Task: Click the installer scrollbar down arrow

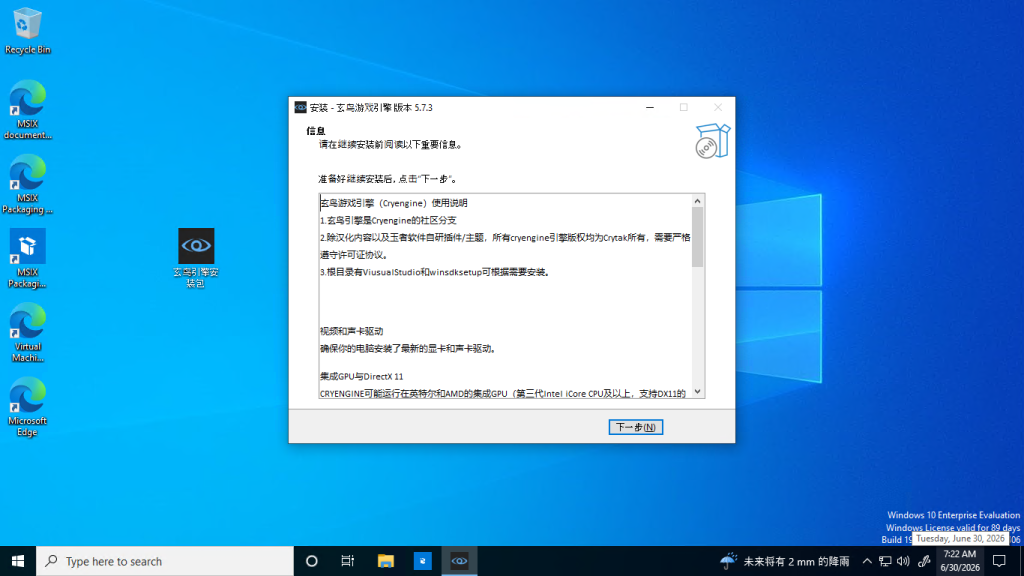Action: point(697,391)
